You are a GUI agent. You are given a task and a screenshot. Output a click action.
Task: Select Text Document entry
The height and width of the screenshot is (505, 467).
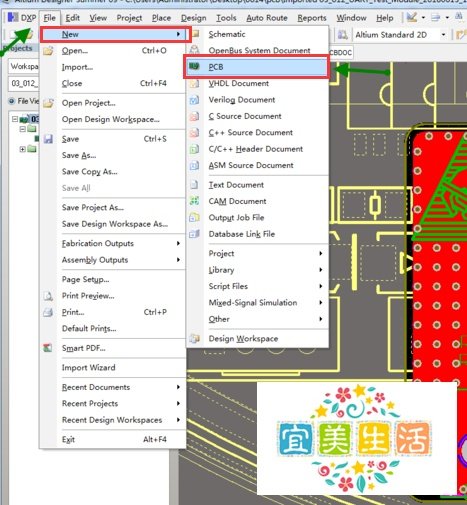[257, 185]
